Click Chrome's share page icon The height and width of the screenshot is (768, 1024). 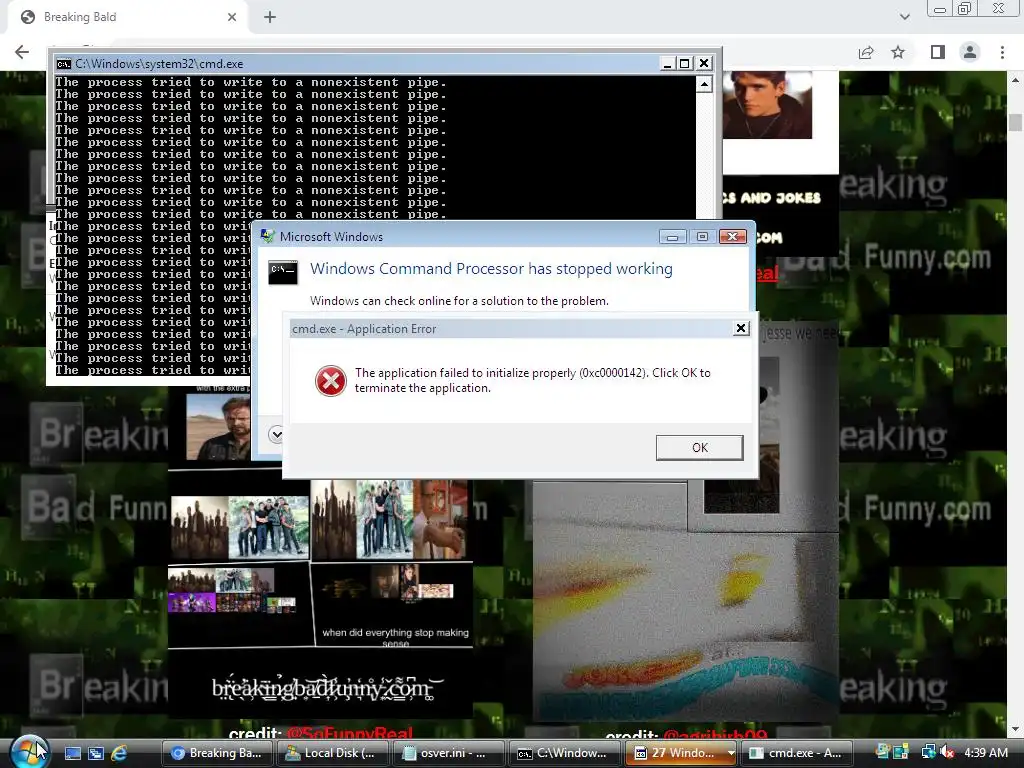pyautogui.click(x=866, y=52)
